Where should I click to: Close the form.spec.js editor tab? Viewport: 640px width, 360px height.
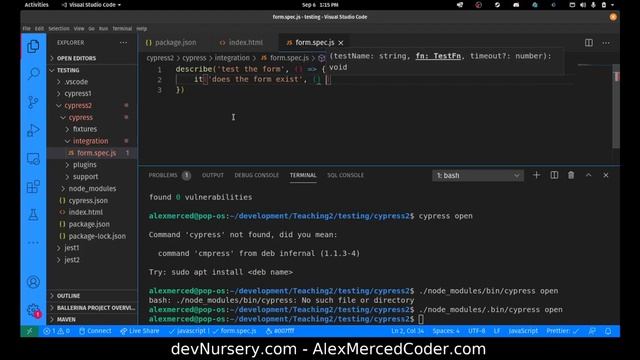(x=341, y=42)
